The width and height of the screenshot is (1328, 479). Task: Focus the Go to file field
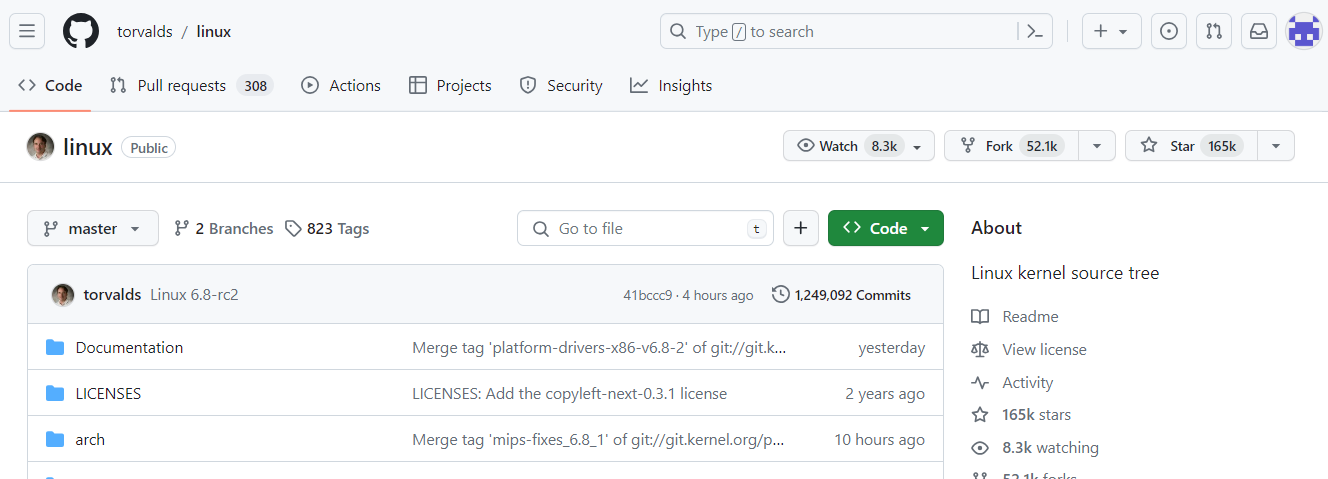[x=645, y=228]
